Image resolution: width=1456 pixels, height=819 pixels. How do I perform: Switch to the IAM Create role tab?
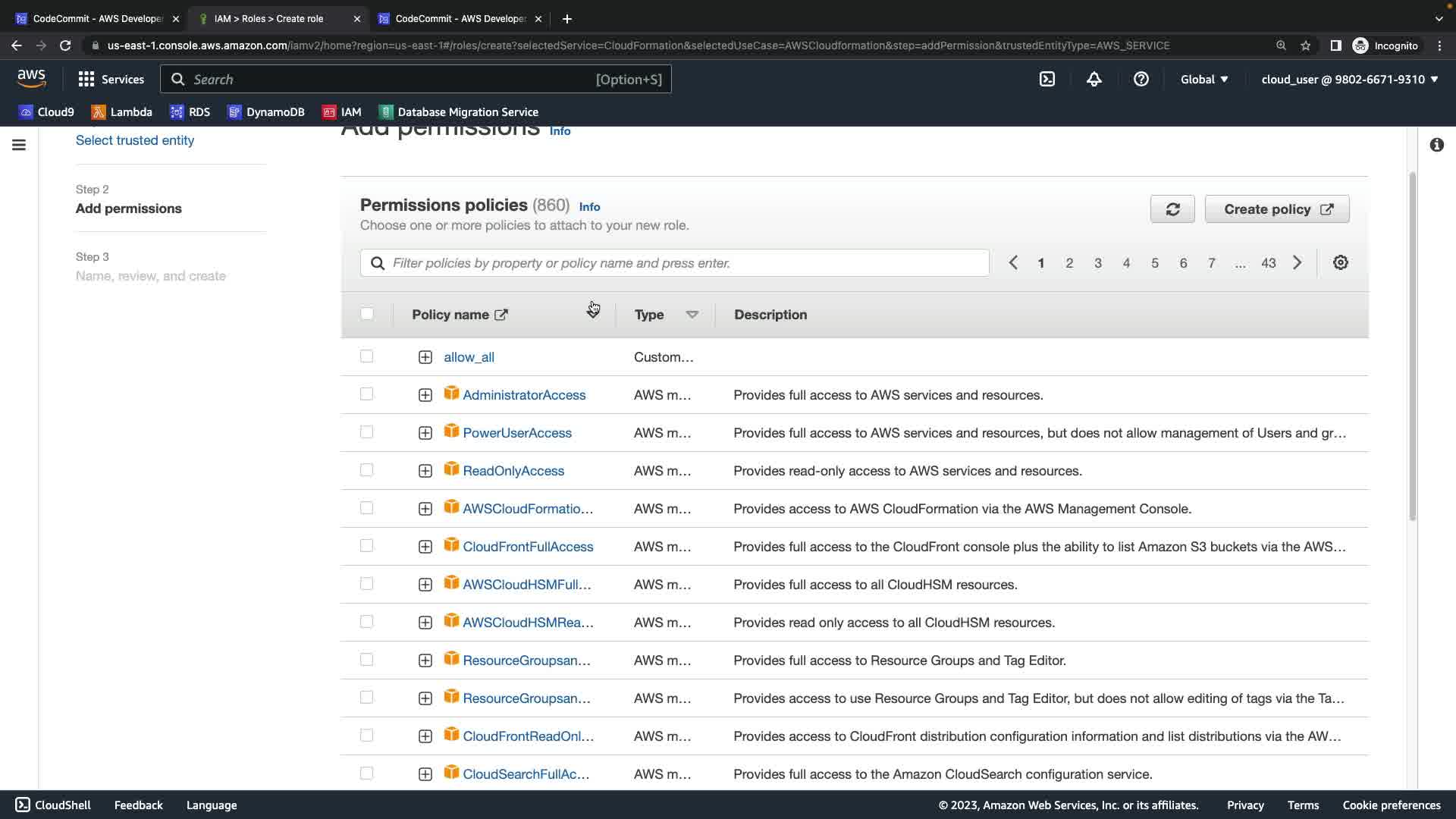269,19
